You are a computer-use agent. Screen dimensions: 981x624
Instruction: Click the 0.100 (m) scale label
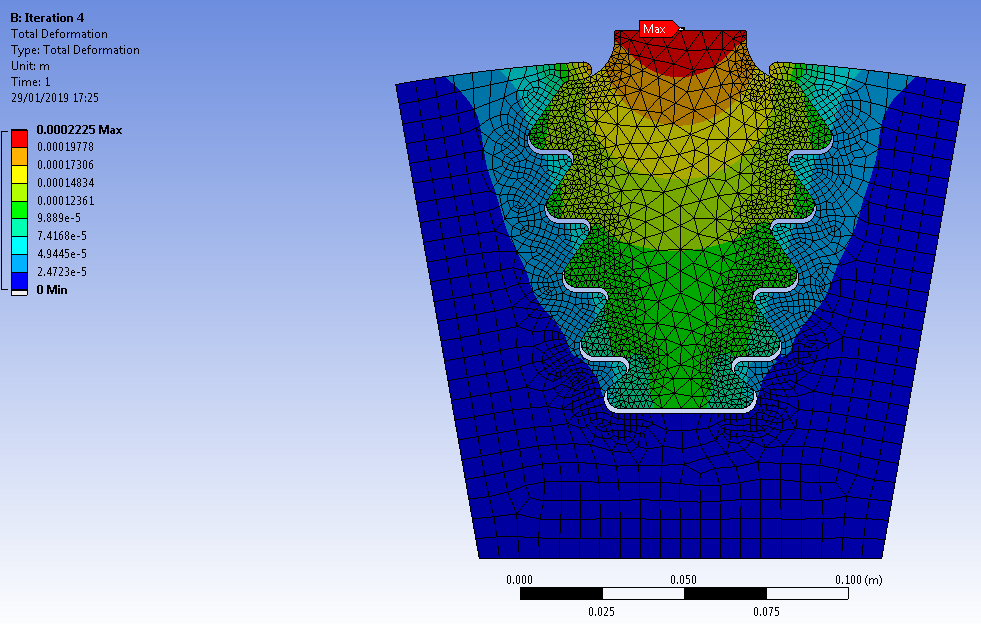(858, 580)
